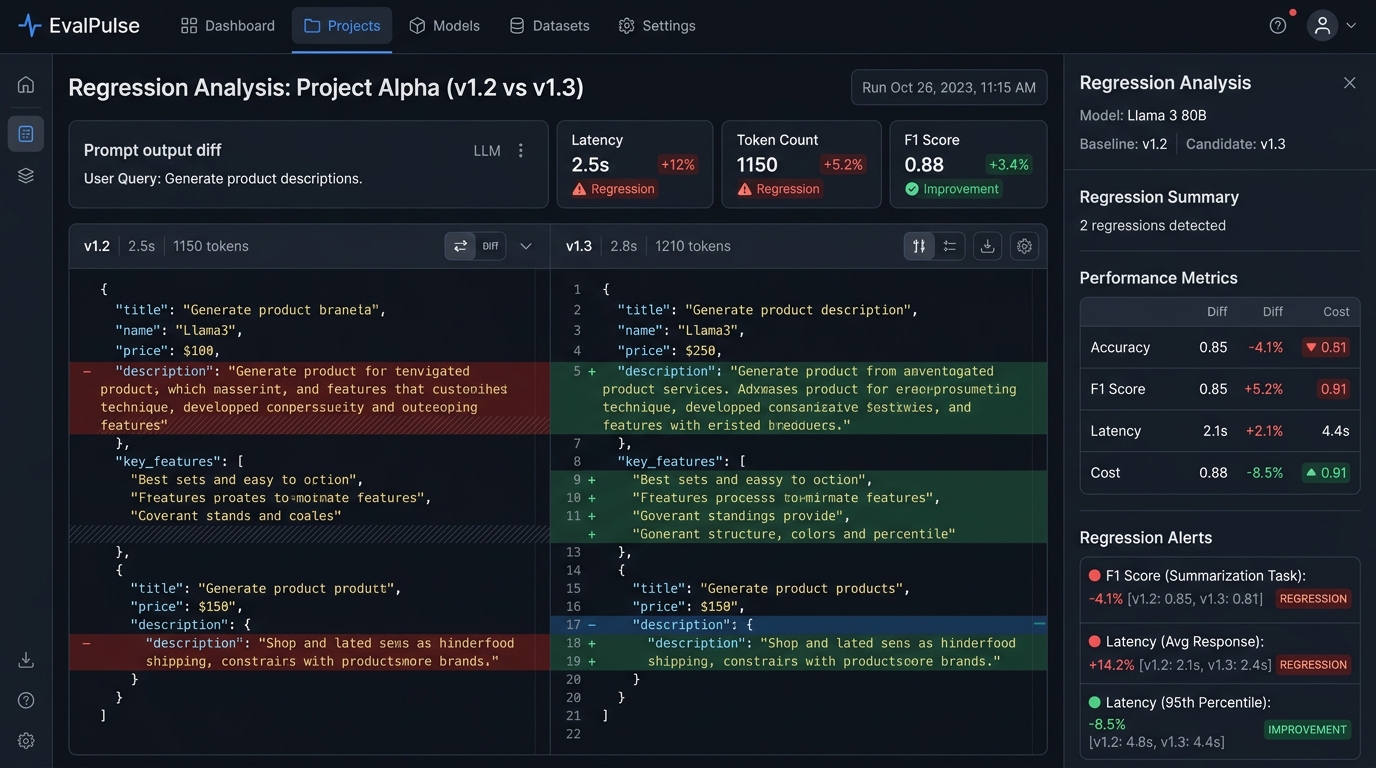Toggle list view in v1.3 header
Image resolution: width=1376 pixels, height=768 pixels.
[950, 246]
